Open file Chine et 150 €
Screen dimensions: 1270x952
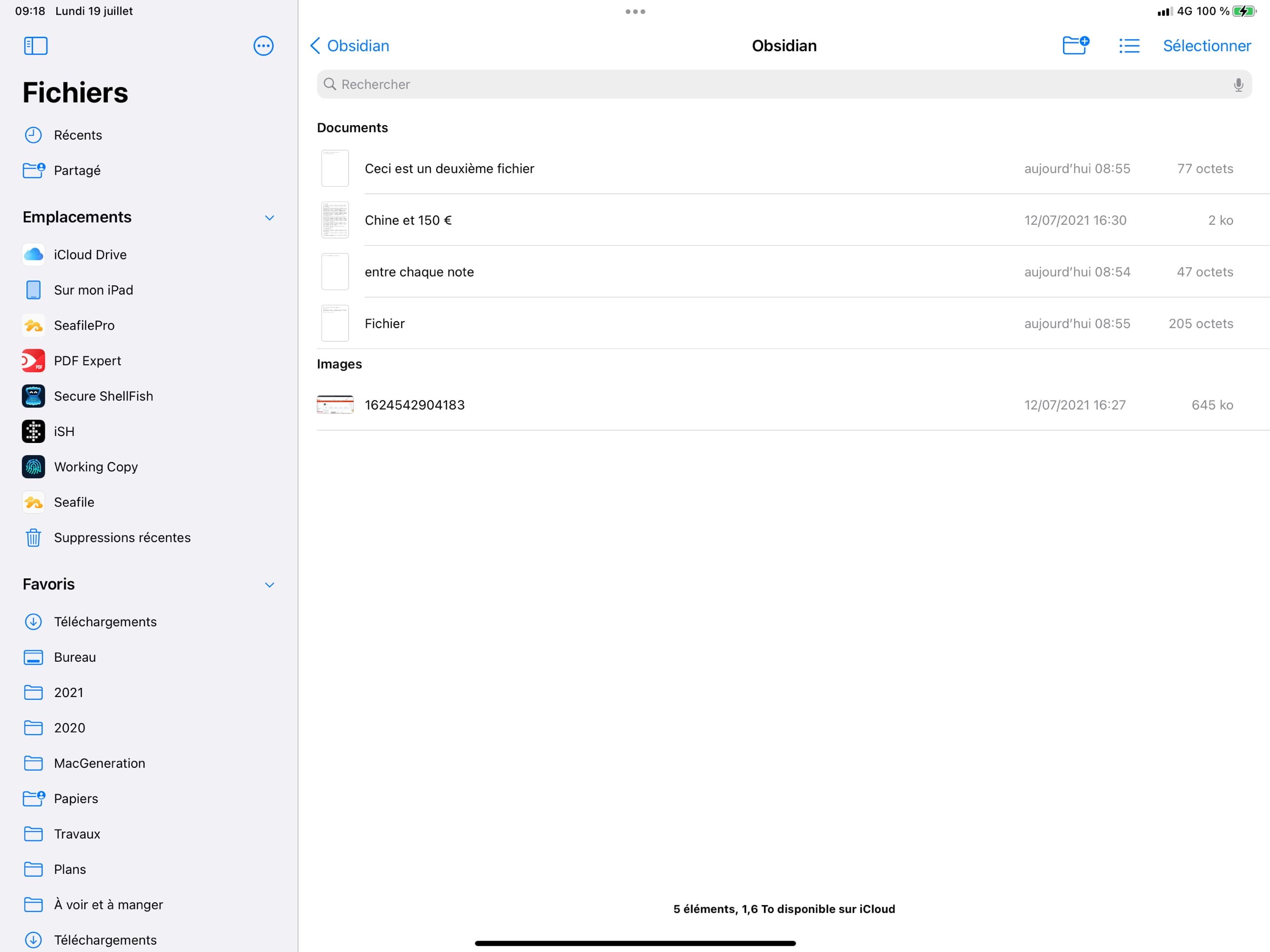793,220
